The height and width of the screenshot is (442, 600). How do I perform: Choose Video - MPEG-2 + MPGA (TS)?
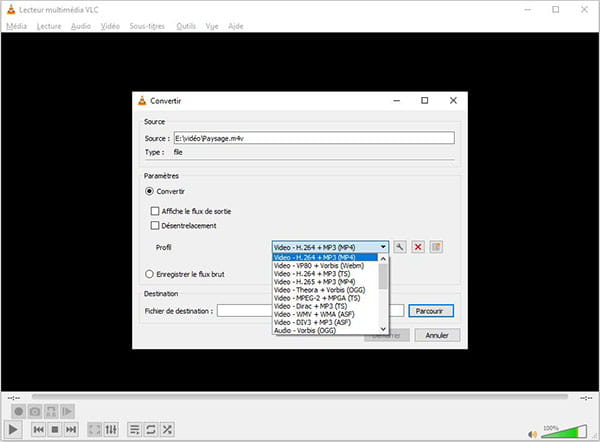pos(325,298)
